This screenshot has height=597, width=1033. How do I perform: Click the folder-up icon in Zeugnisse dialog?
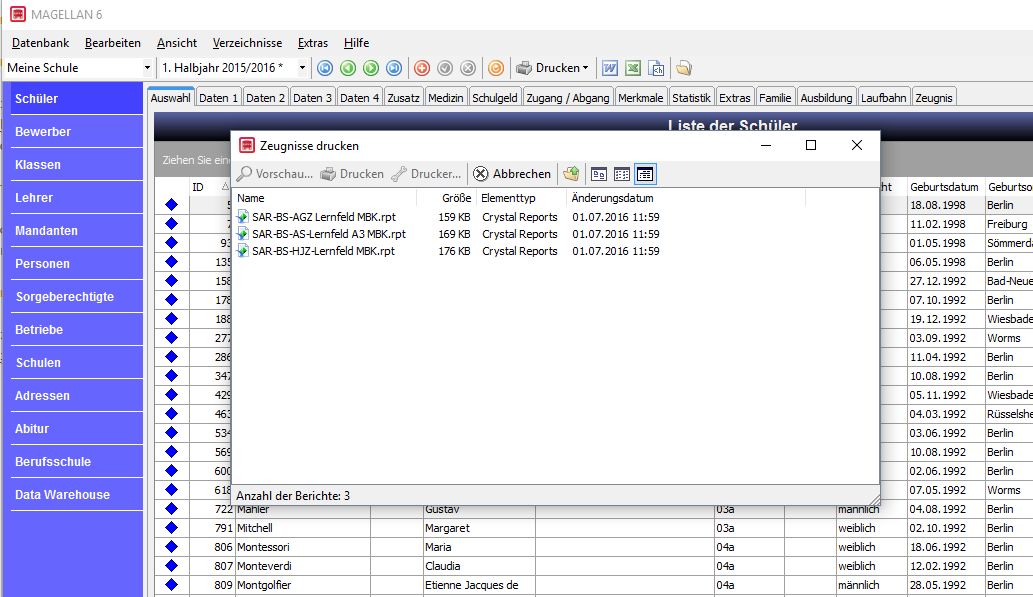click(x=571, y=174)
